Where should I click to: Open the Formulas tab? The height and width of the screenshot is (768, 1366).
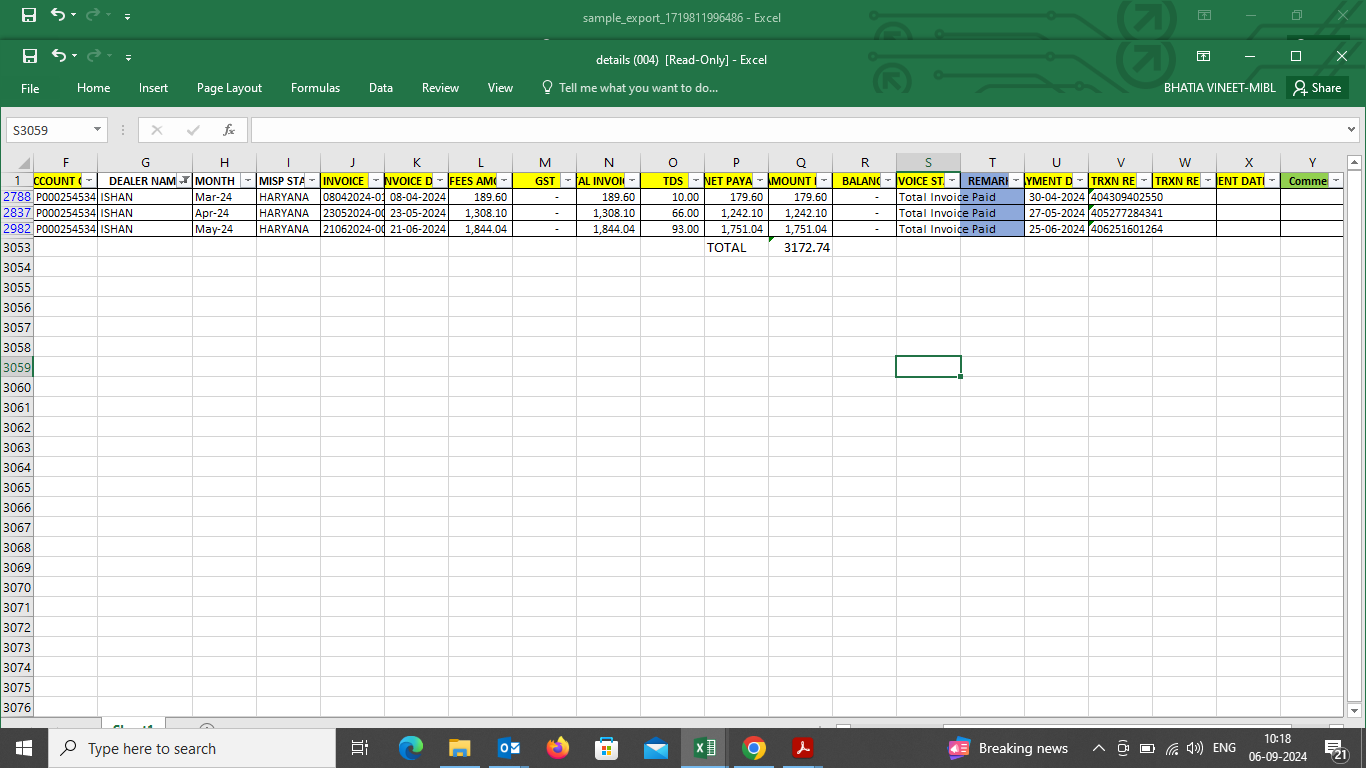coord(315,88)
